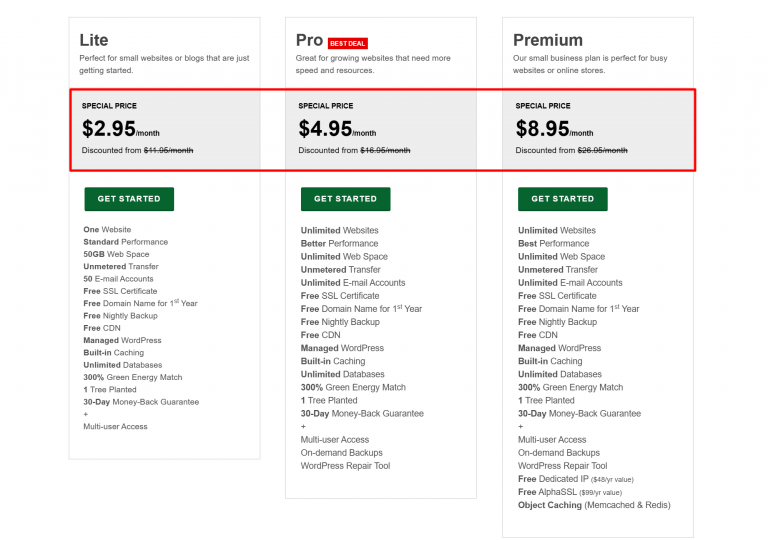Click GET STARTED under the Lite plan
This screenshot has width=768, height=540.
pyautogui.click(x=129, y=199)
